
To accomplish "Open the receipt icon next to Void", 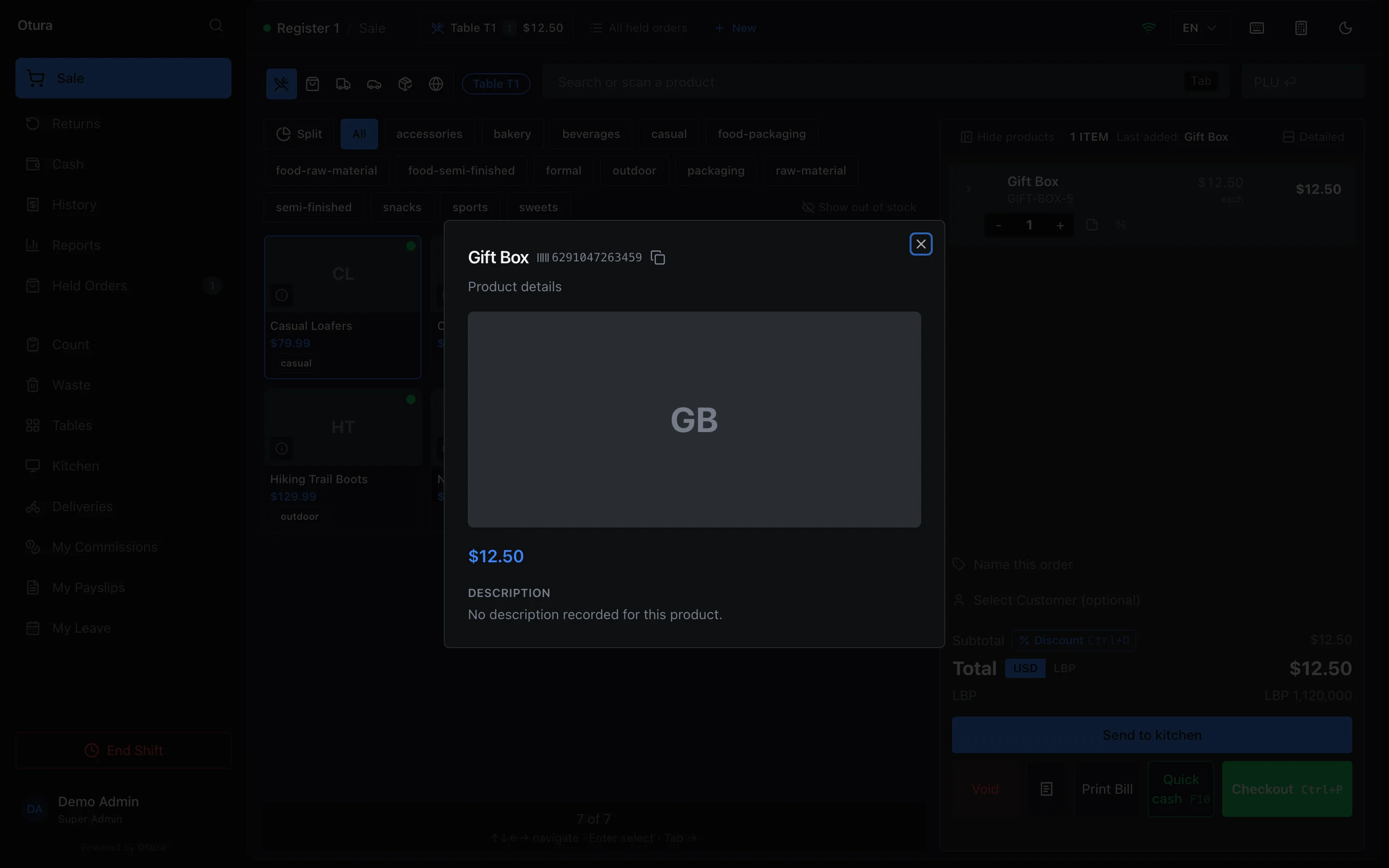I will [x=1047, y=789].
